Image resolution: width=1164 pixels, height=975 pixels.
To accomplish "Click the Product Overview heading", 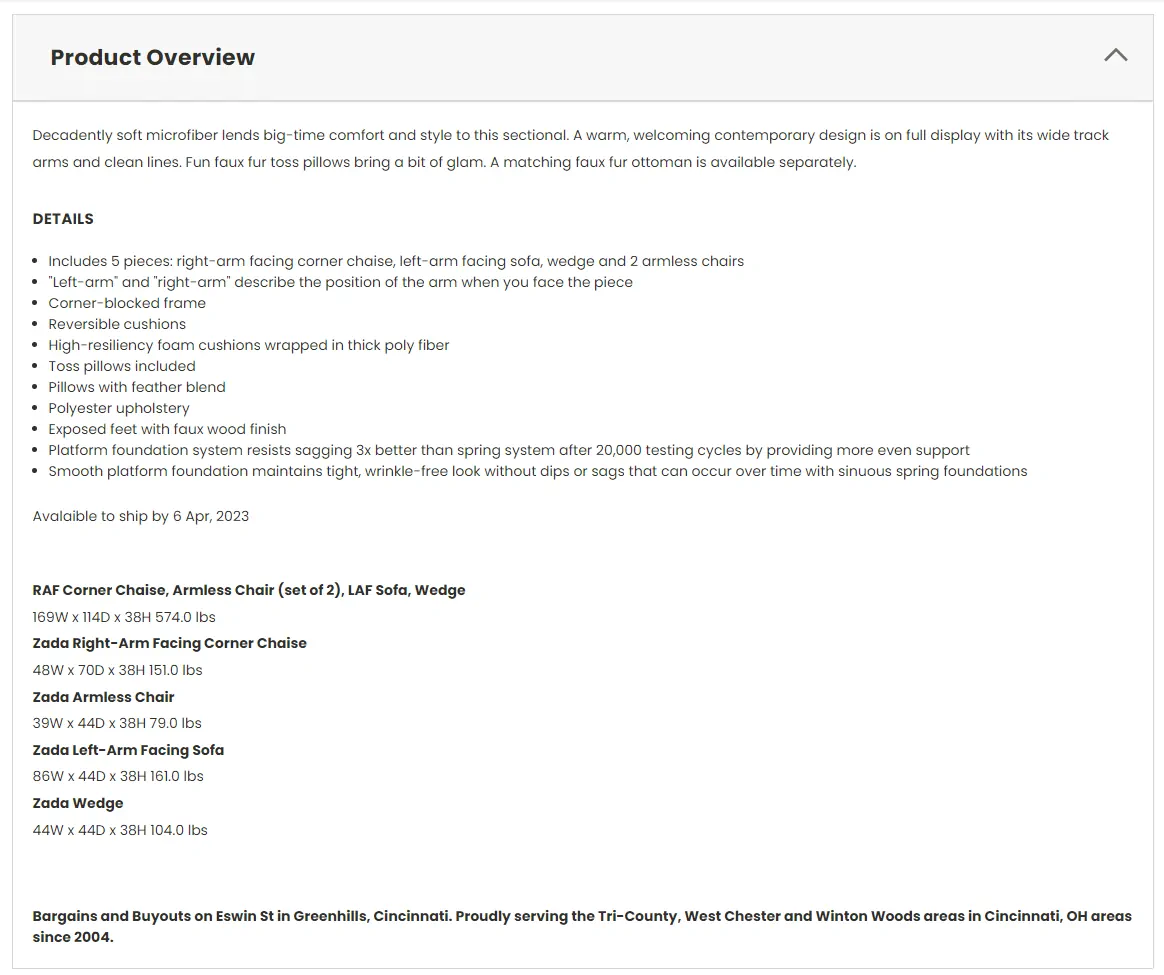I will (153, 57).
